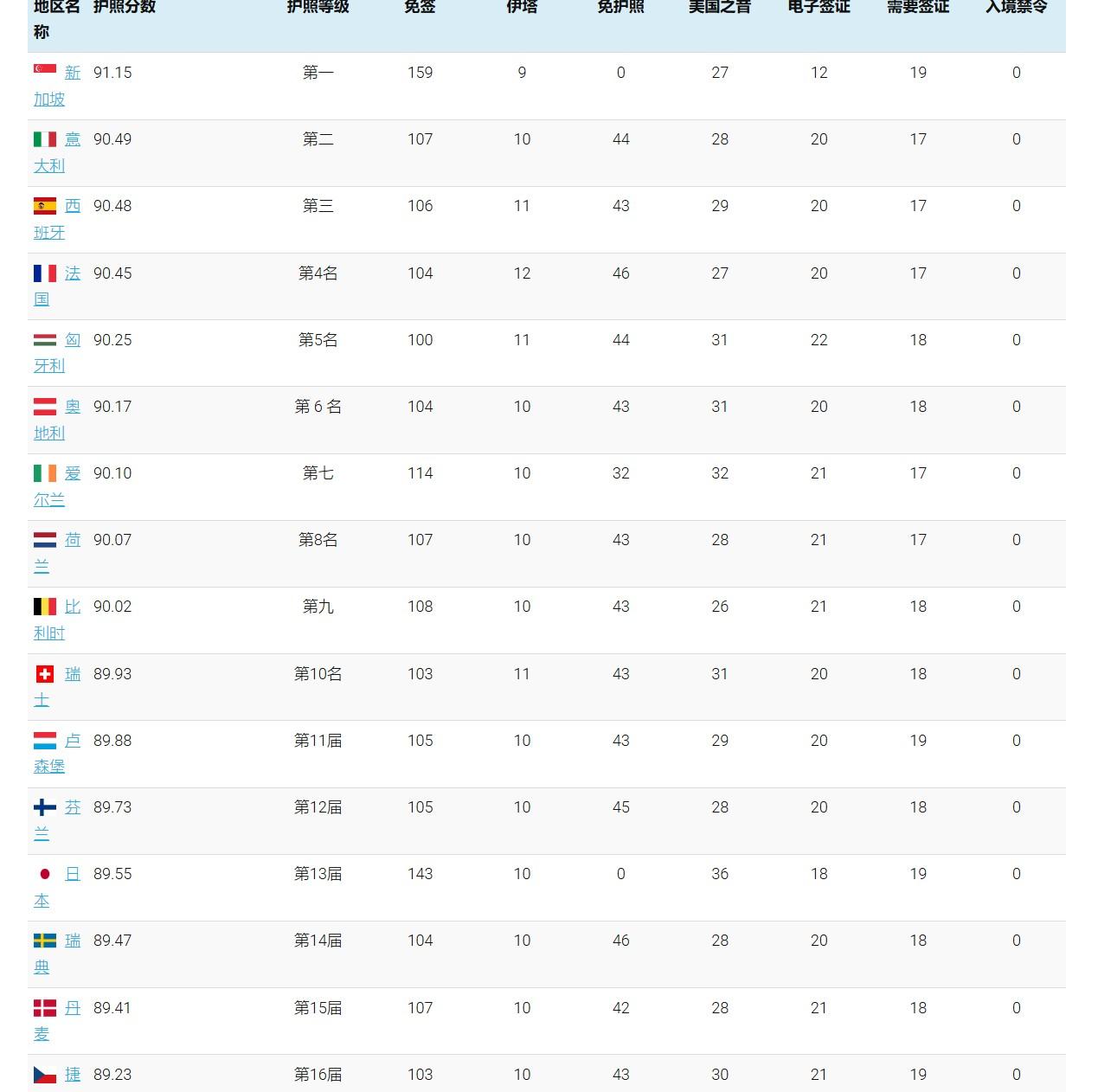Click the Italy flag icon
The height and width of the screenshot is (1092, 1117).
click(x=45, y=139)
